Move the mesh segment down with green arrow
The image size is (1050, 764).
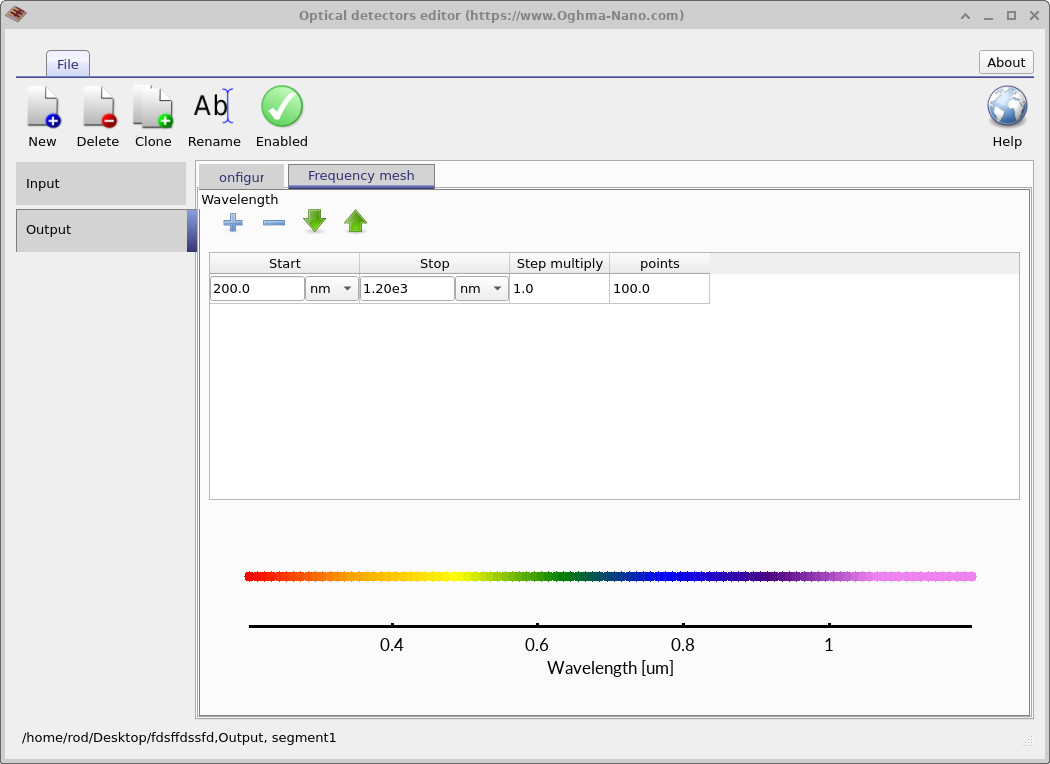coord(314,222)
